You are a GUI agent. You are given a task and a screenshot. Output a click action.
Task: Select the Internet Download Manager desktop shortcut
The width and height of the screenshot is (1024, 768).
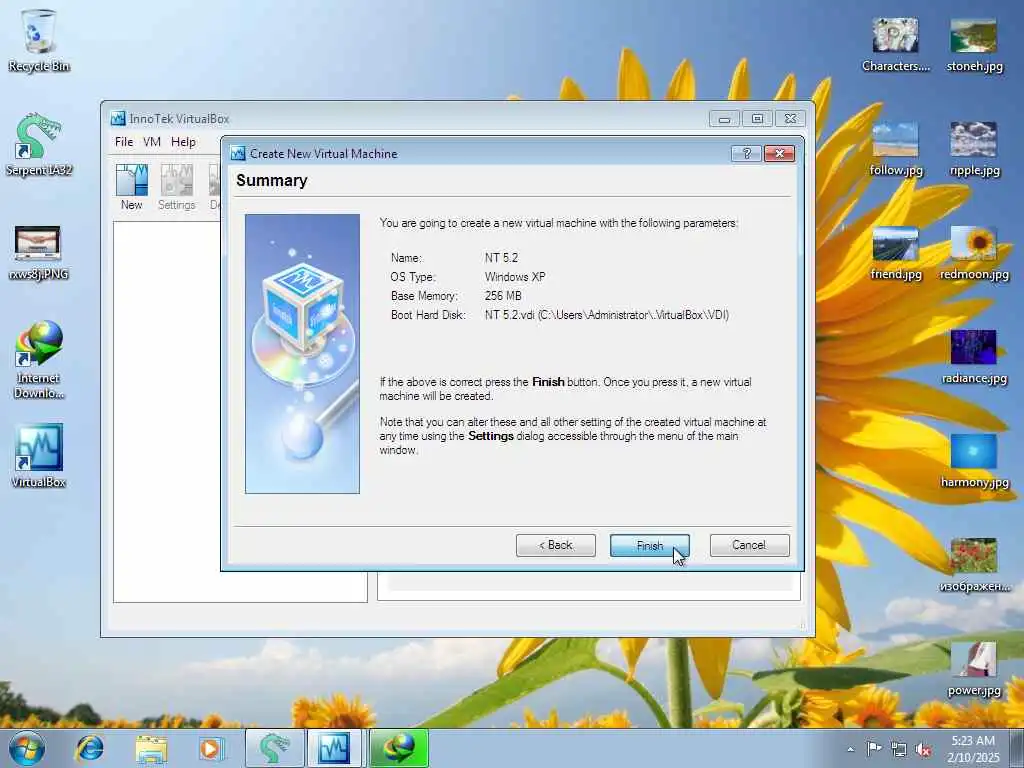pyautogui.click(x=39, y=359)
